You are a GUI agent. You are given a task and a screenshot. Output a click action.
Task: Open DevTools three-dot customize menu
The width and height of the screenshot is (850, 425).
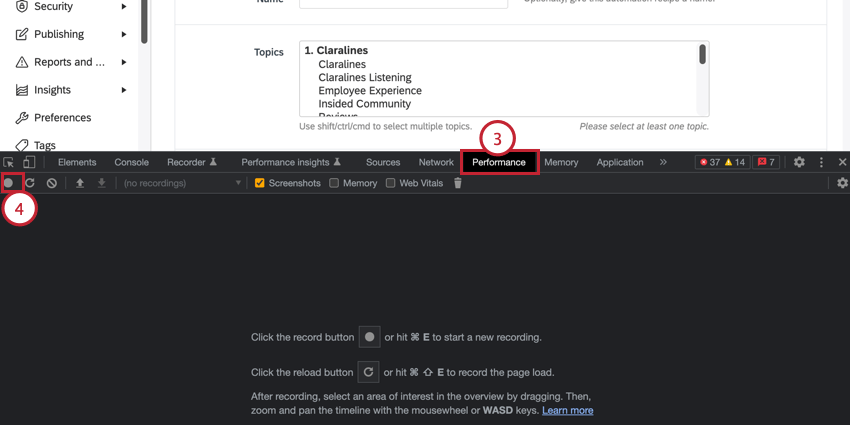click(821, 162)
